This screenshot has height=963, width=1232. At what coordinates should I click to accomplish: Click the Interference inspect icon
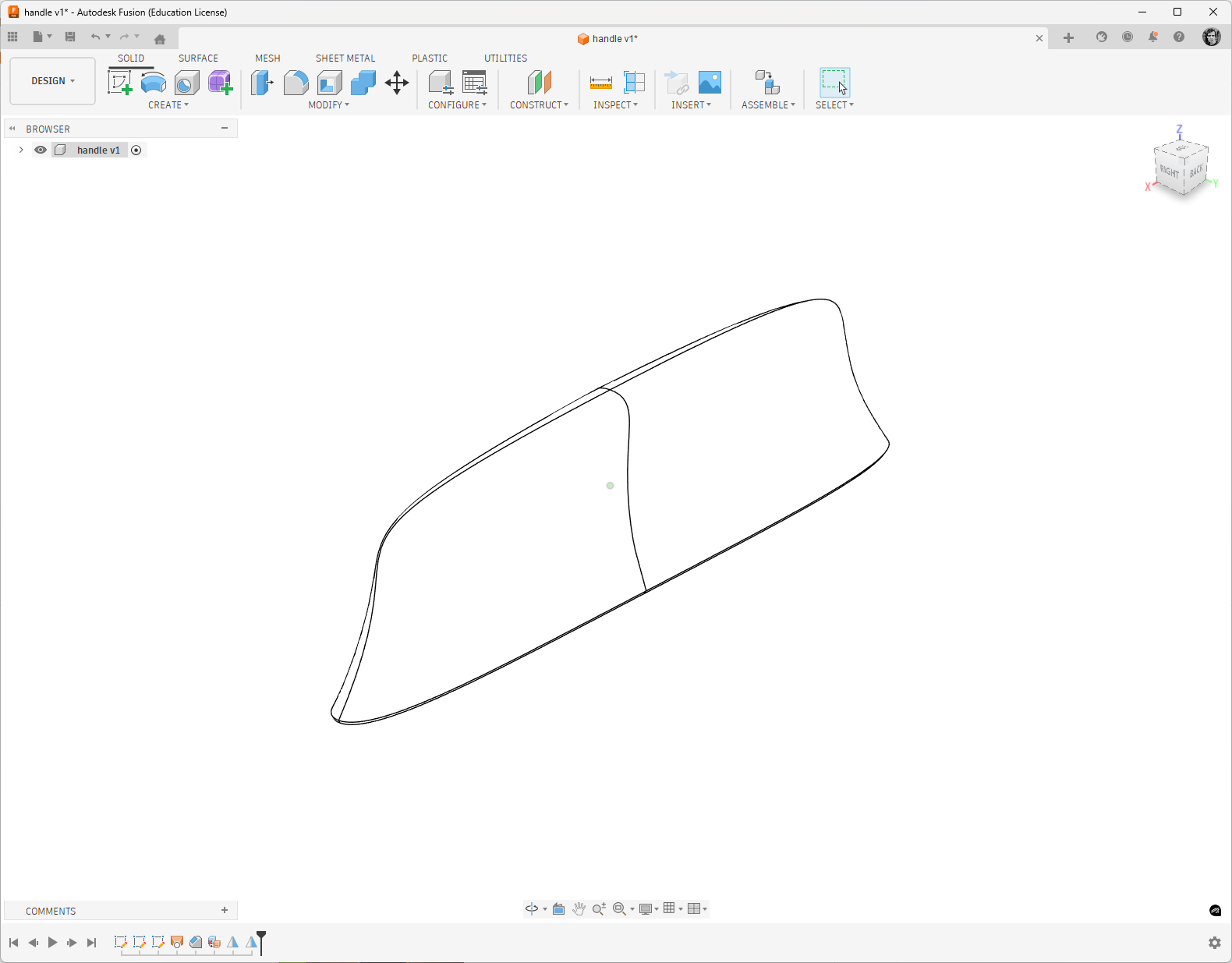point(635,82)
